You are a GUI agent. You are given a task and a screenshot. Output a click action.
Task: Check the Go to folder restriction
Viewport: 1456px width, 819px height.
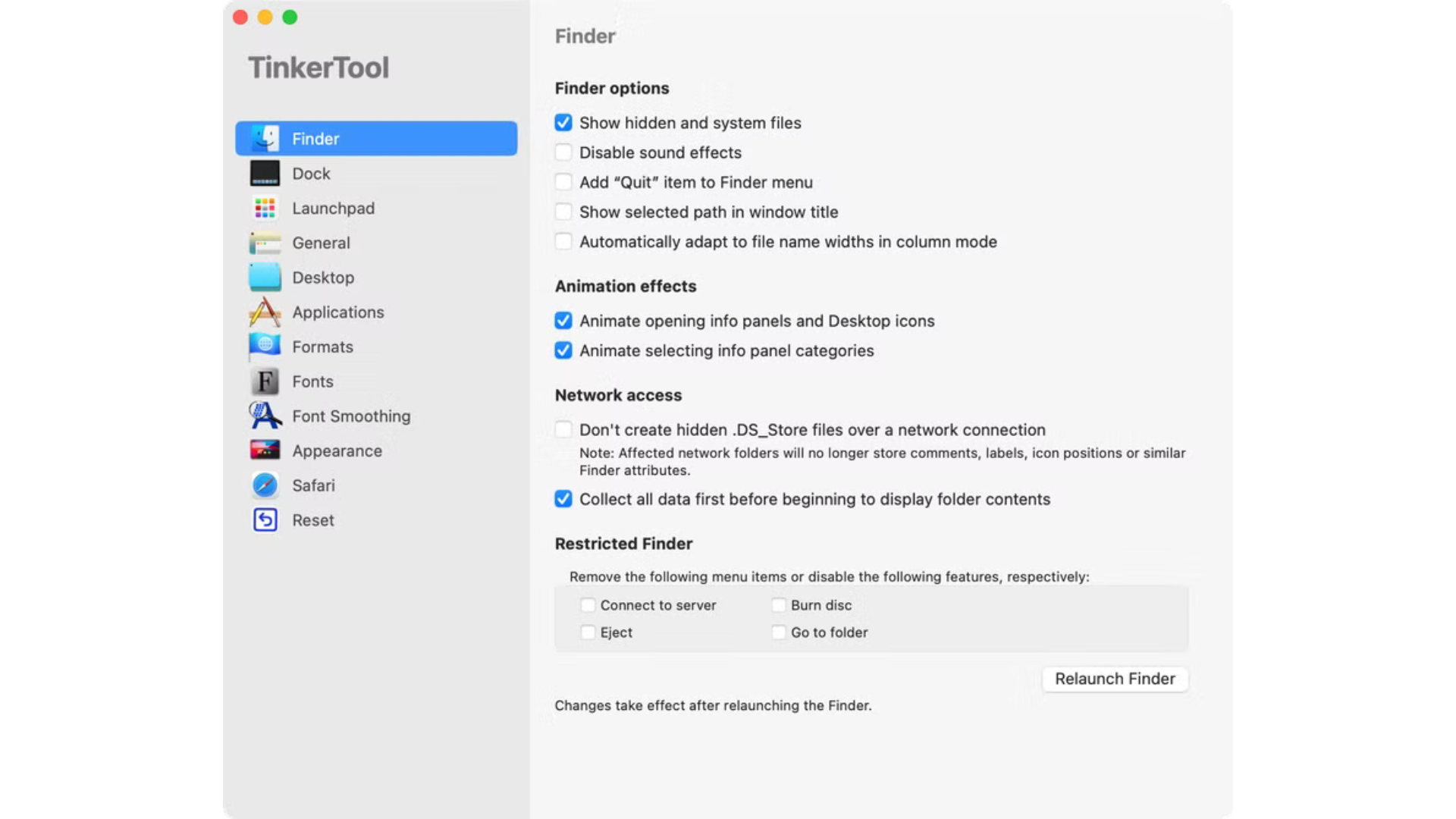click(x=778, y=632)
